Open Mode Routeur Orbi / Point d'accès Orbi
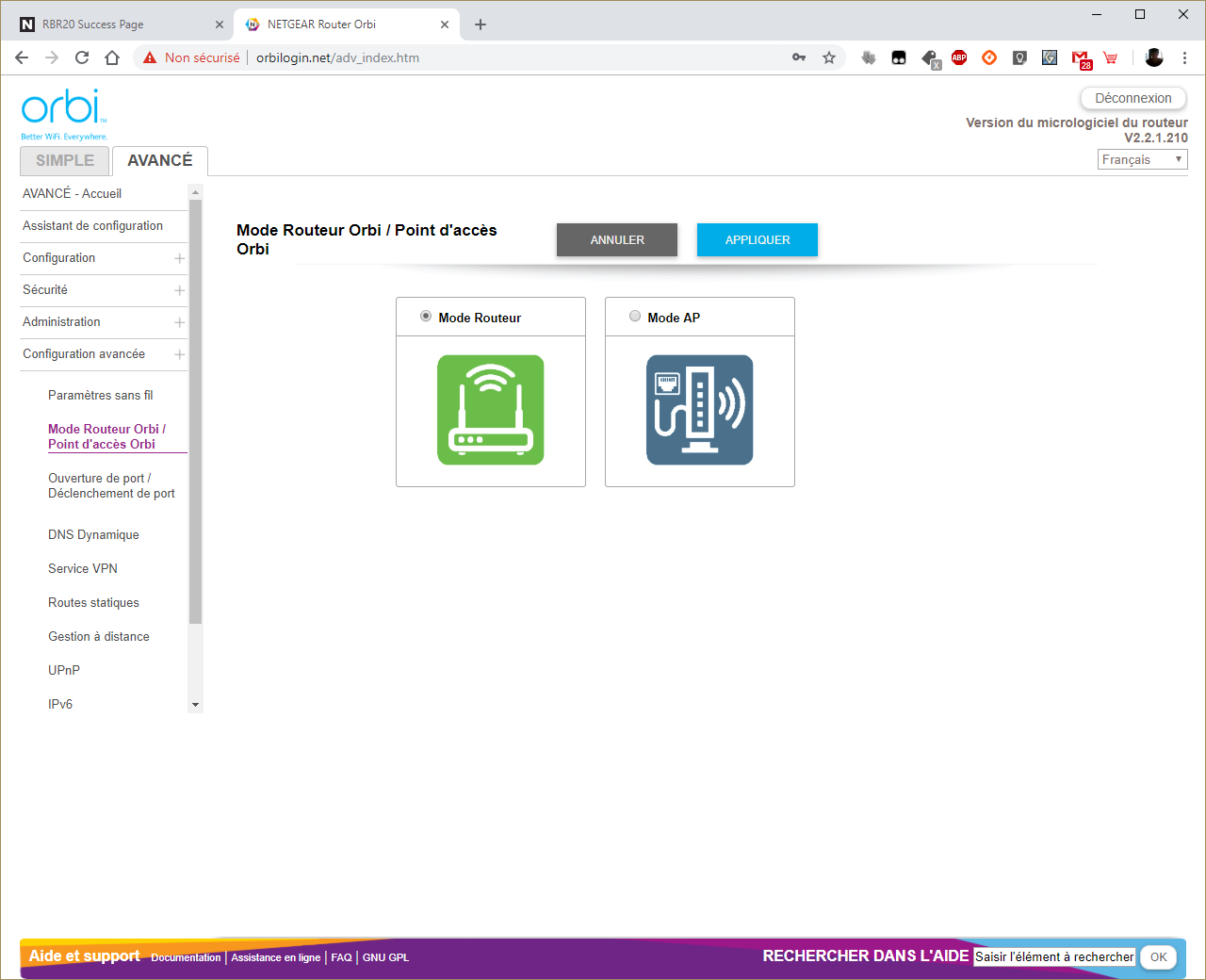The image size is (1206, 980). coord(106,436)
